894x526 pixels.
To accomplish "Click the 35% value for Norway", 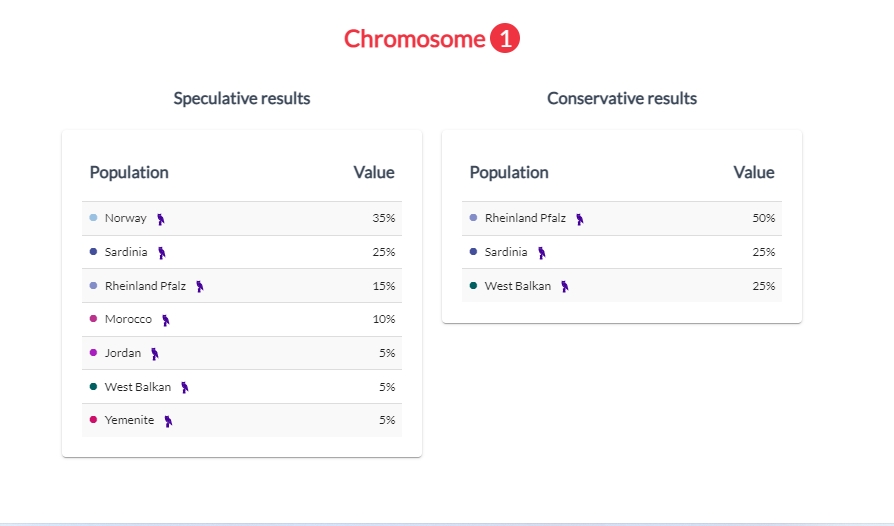I will pyautogui.click(x=384, y=218).
